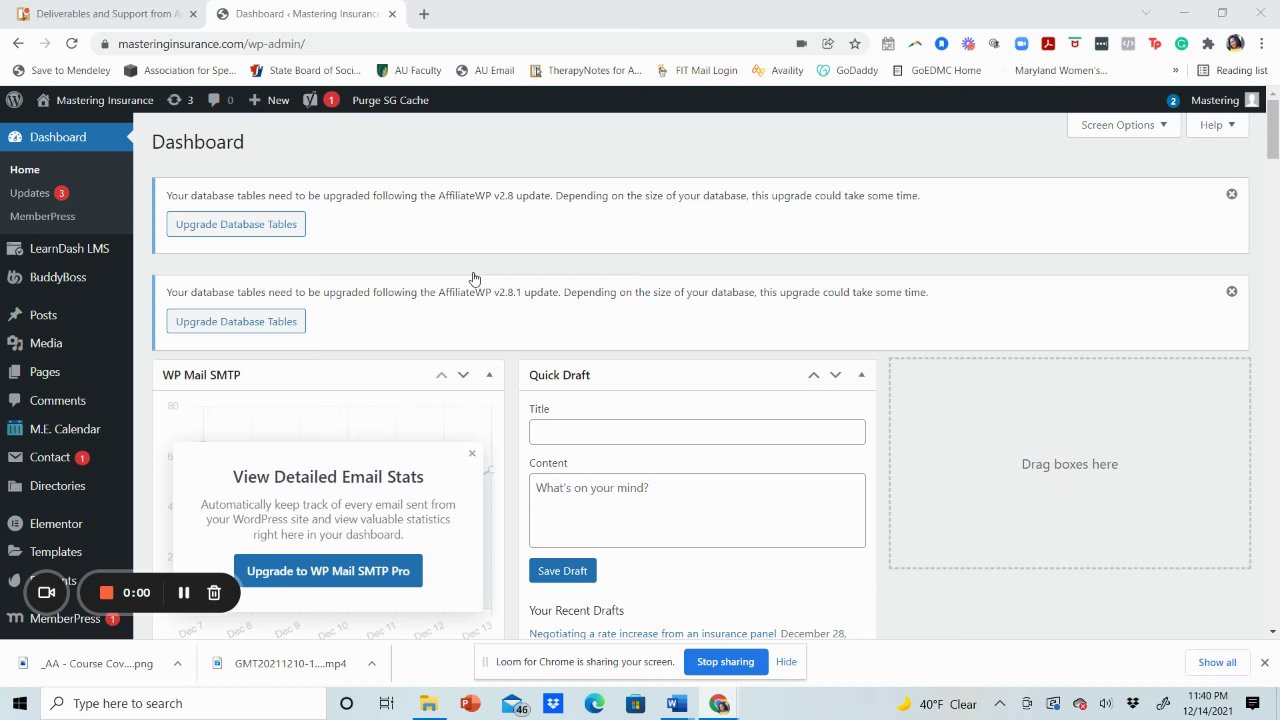This screenshot has height=720, width=1280.
Task: Open BuddyBoss menu
Action: coord(66,277)
